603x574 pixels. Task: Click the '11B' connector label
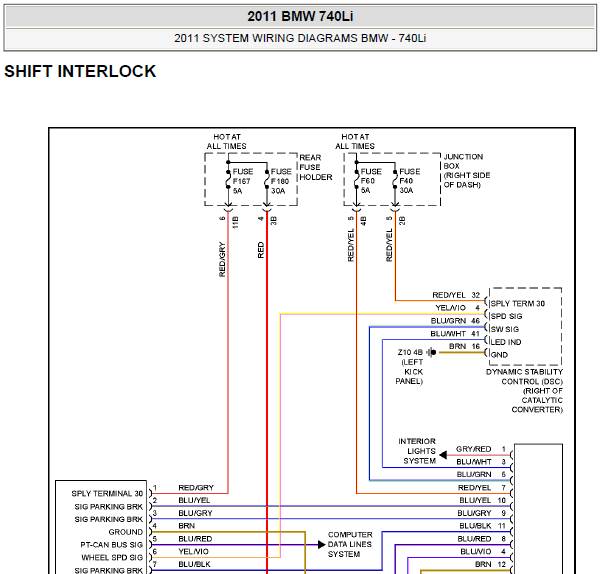click(235, 223)
